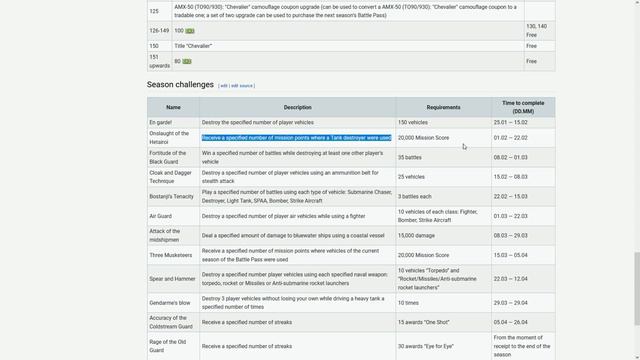Select the "En garde!" challenge name cell

173,122
